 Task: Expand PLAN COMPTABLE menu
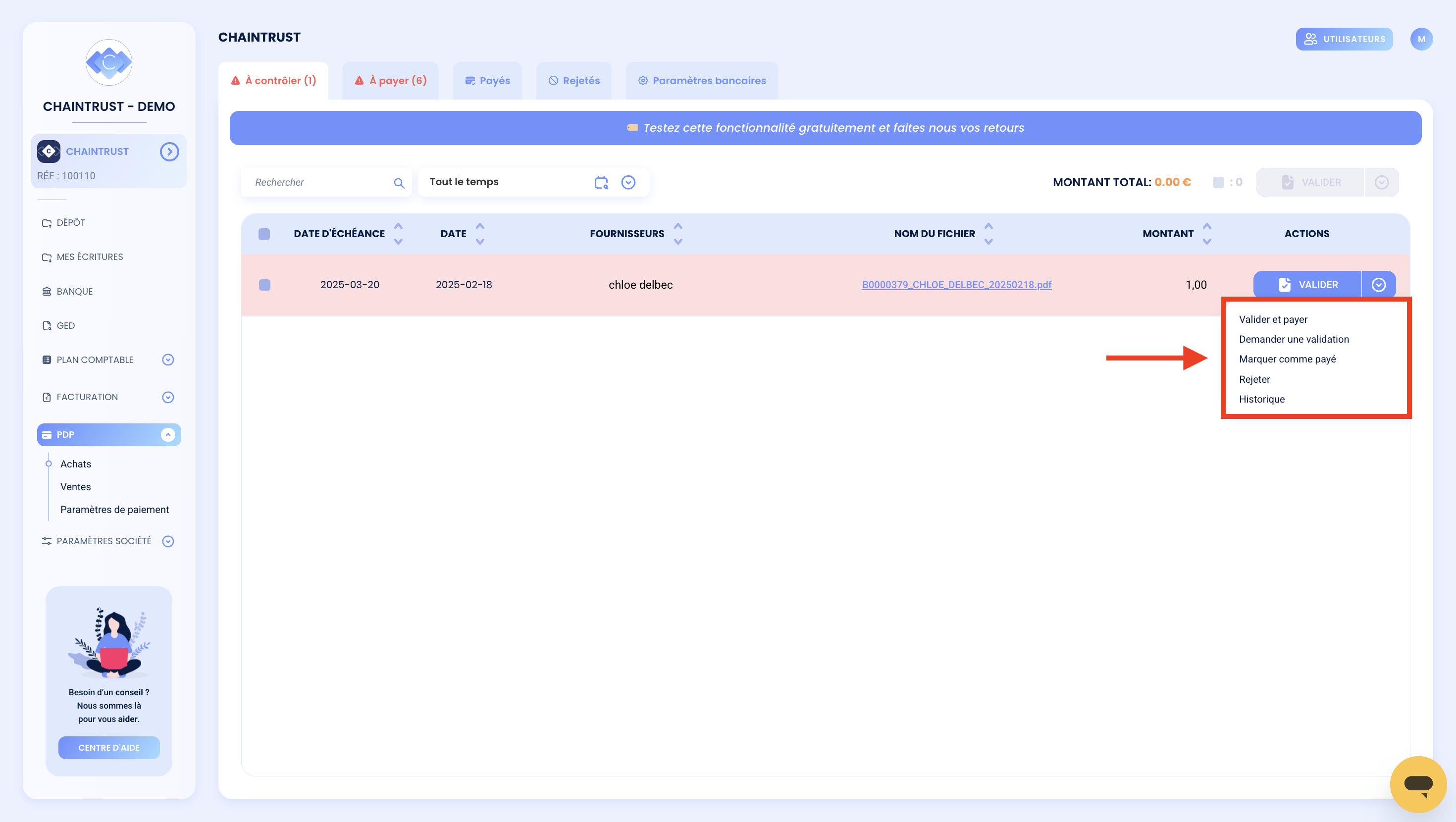[168, 360]
